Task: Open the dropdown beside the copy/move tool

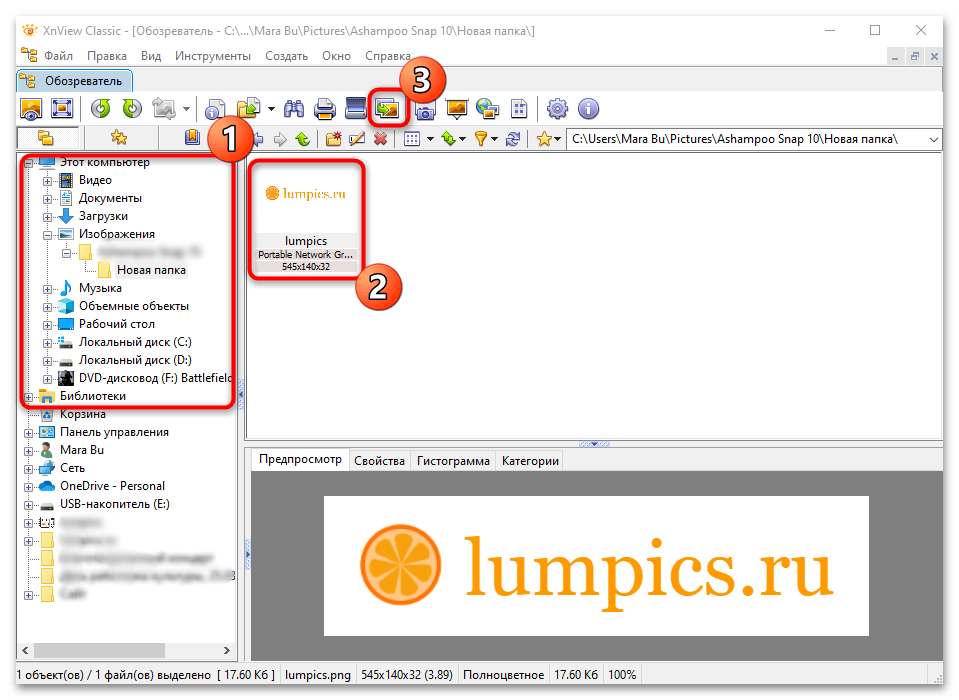Action: coord(271,109)
